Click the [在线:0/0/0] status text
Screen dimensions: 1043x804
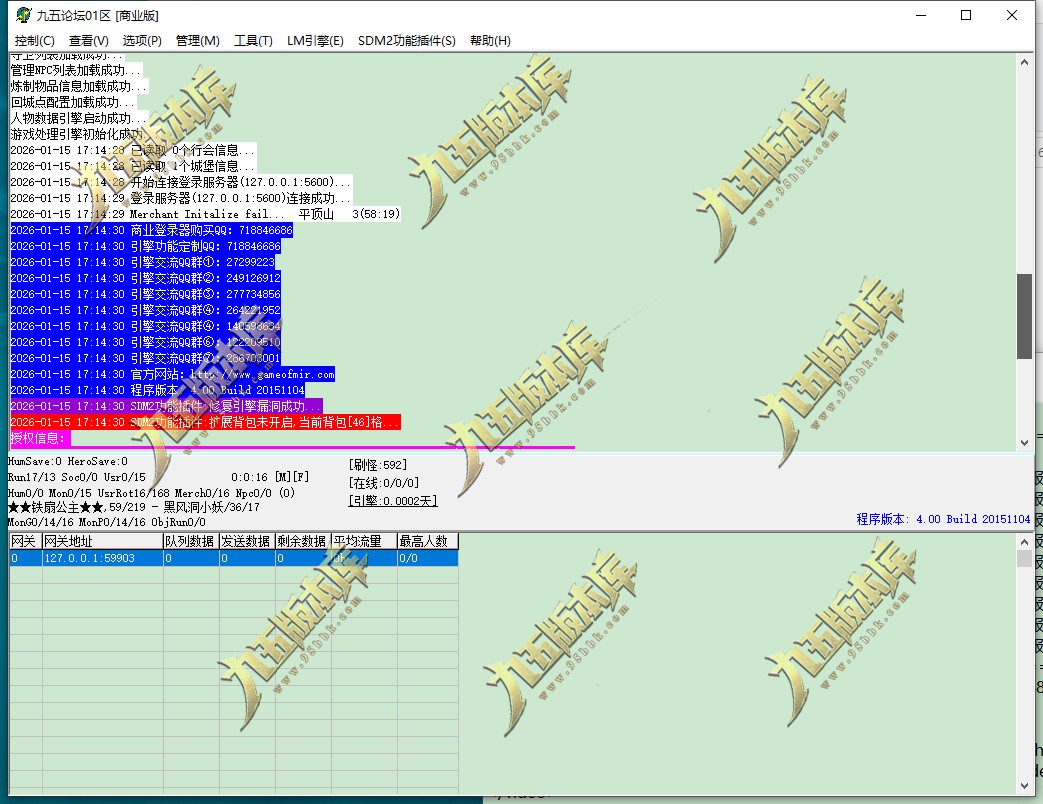(x=383, y=483)
